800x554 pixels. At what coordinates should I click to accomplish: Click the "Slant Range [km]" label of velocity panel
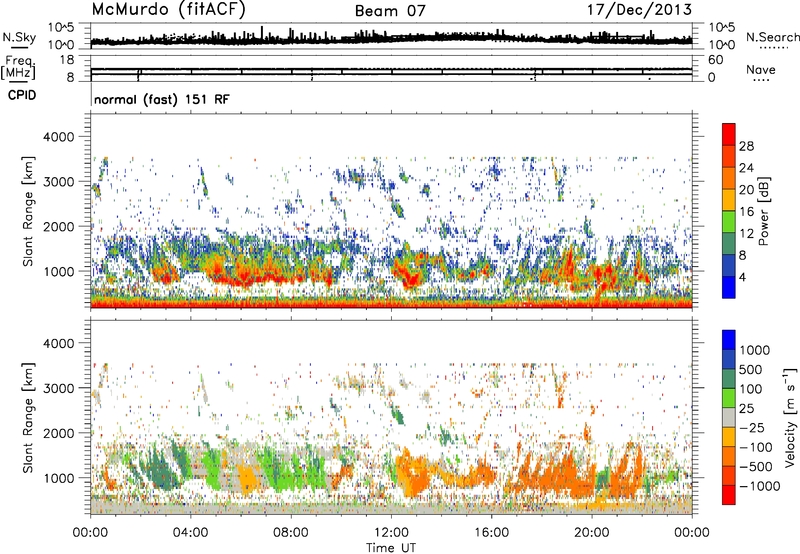(x=28, y=417)
